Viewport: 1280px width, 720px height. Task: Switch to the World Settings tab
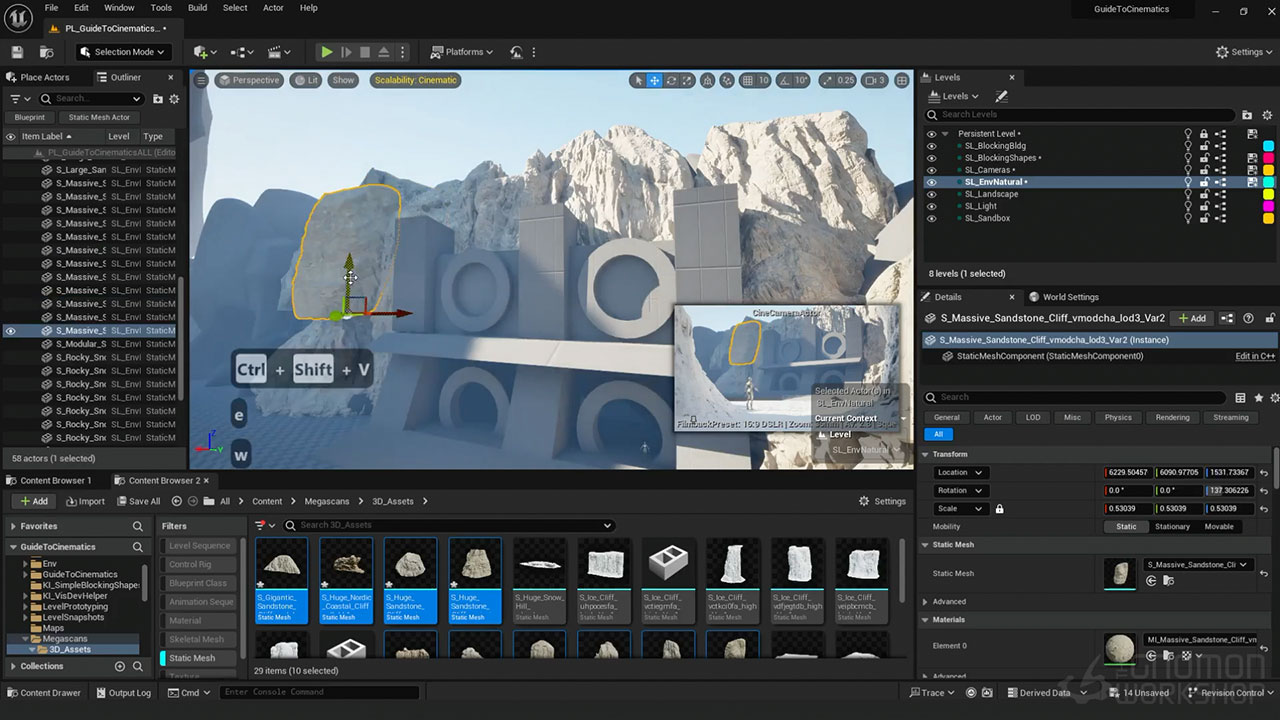tap(1069, 297)
